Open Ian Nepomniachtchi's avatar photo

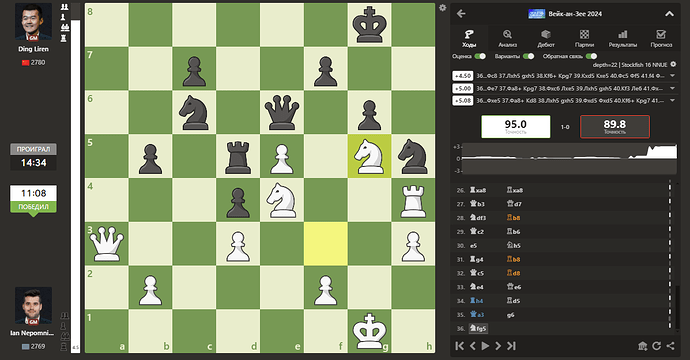33,306
